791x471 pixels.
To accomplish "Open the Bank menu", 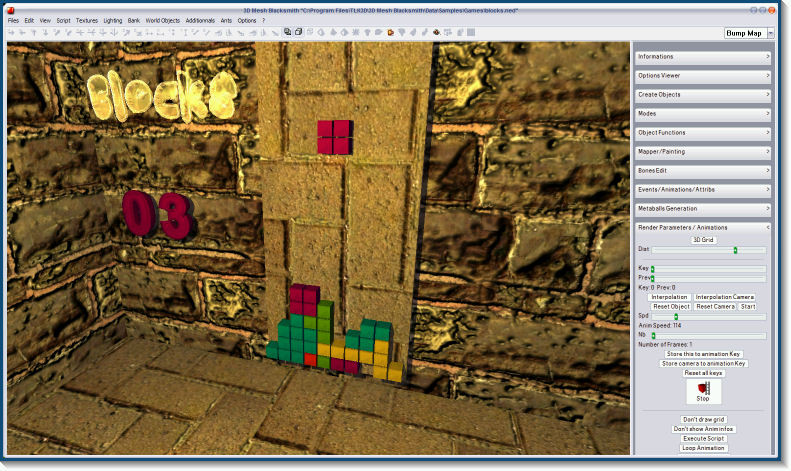I will tap(134, 21).
